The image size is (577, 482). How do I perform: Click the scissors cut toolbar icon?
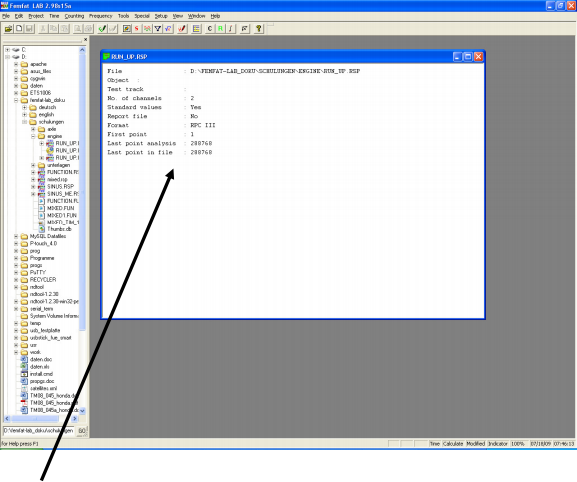(43, 28)
